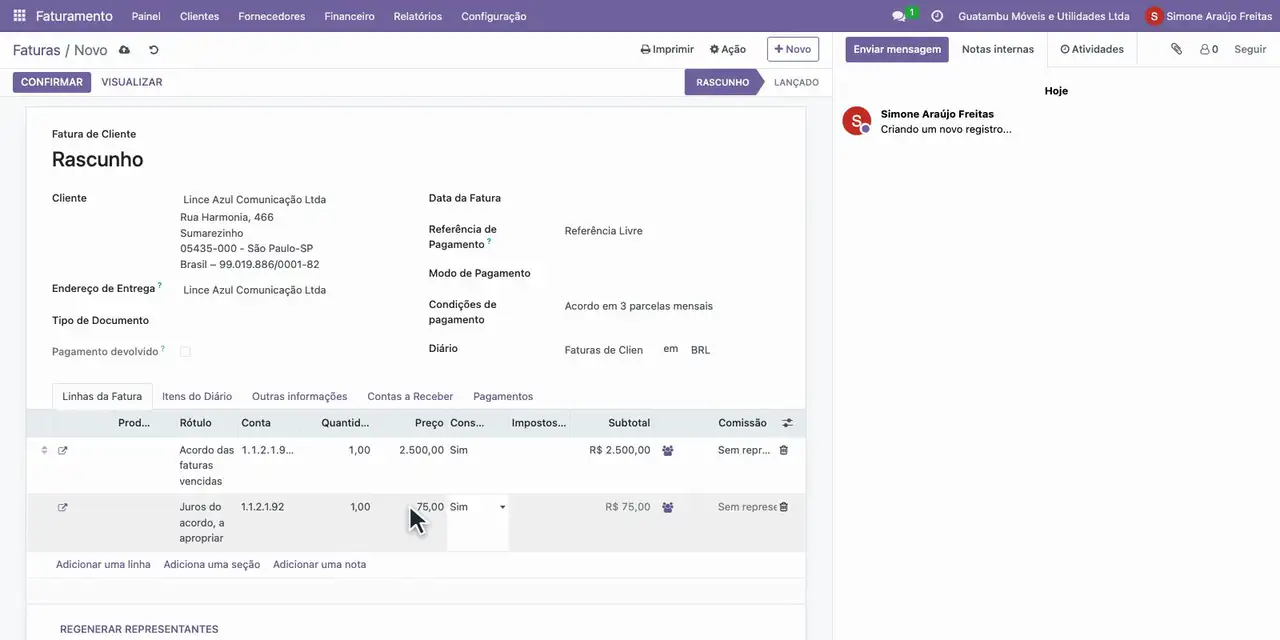This screenshot has width=1280, height=640.
Task: Open the discuss messages icon
Action: pyautogui.click(x=899, y=16)
